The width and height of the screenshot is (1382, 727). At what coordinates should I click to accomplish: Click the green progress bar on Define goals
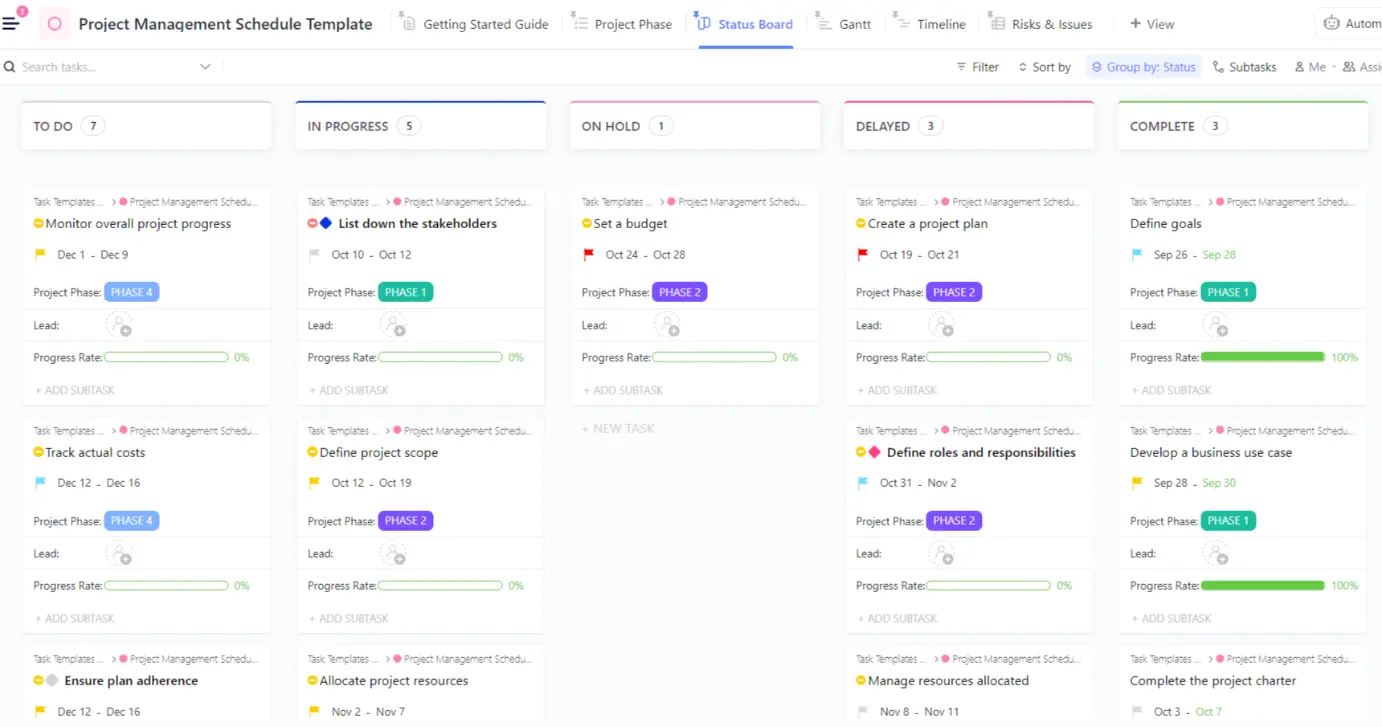click(1262, 356)
